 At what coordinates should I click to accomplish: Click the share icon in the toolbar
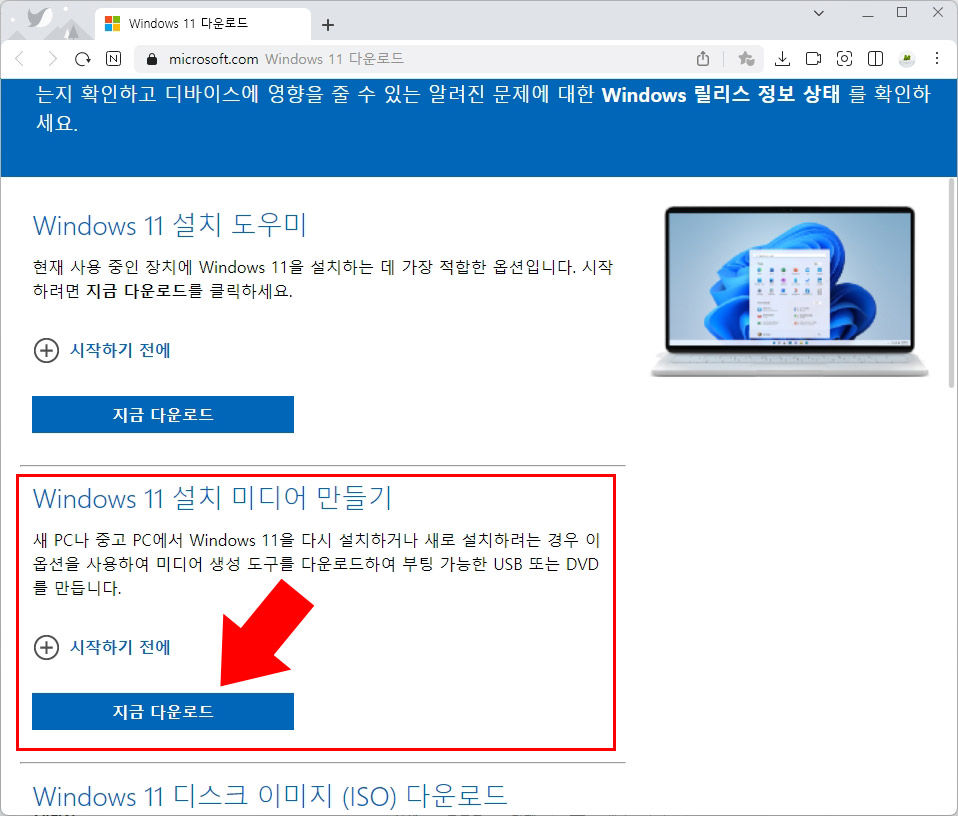[703, 59]
